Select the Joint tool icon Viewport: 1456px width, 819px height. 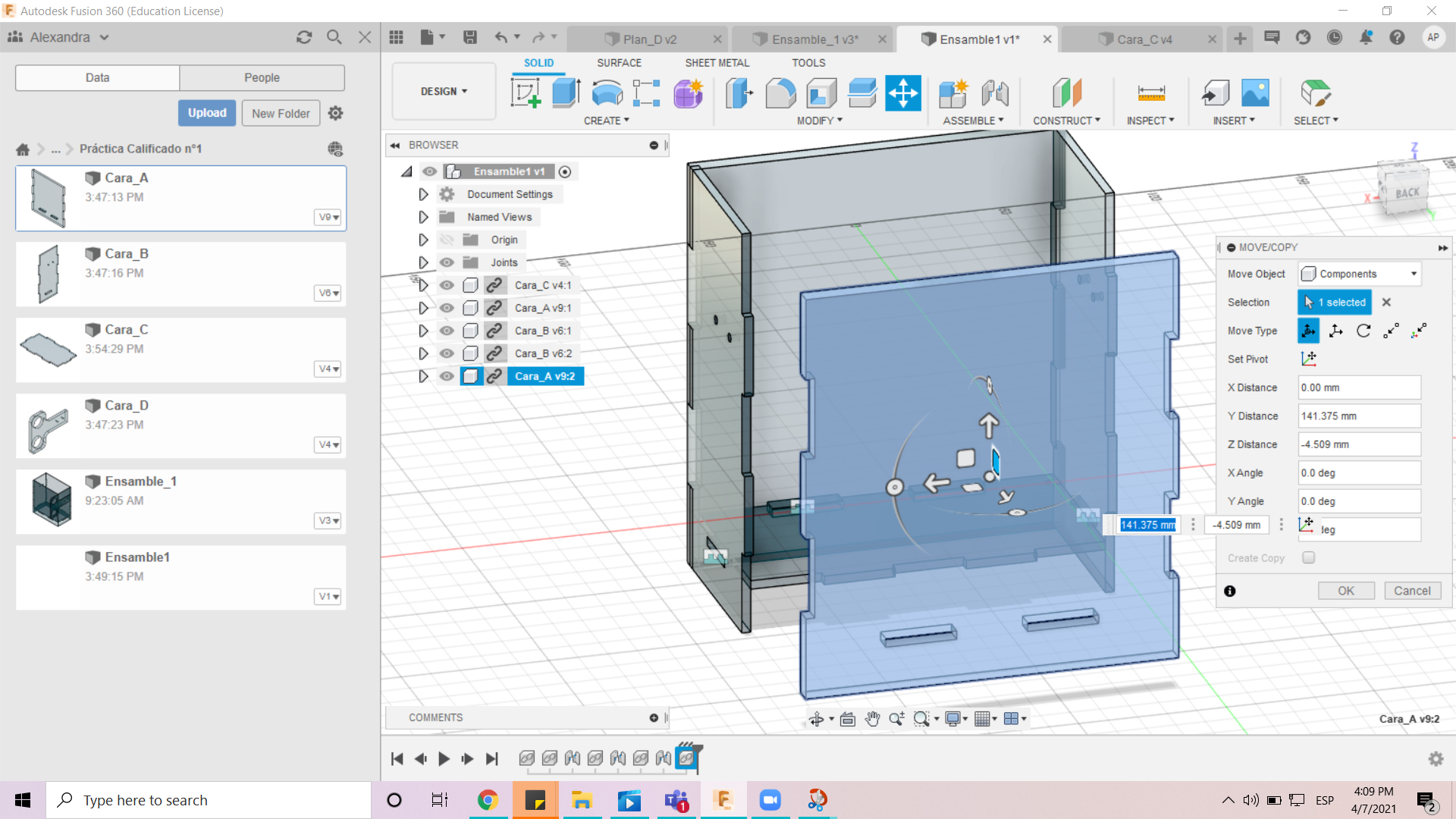click(x=994, y=93)
